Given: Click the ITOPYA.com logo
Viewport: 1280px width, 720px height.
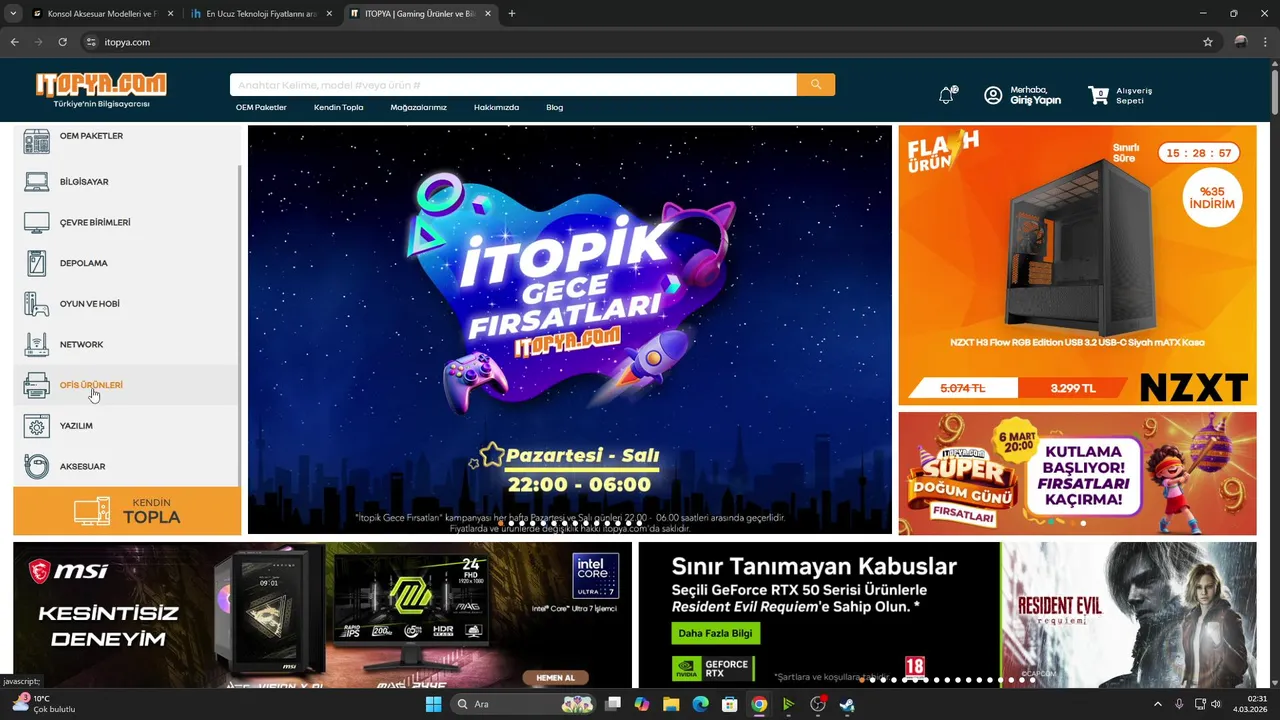Looking at the screenshot, I should click(101, 89).
